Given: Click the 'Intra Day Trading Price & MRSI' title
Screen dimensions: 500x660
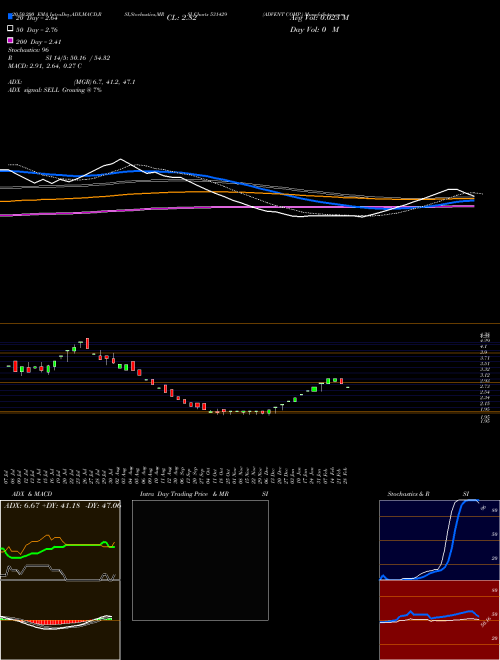Looking at the screenshot, I should [x=204, y=494].
